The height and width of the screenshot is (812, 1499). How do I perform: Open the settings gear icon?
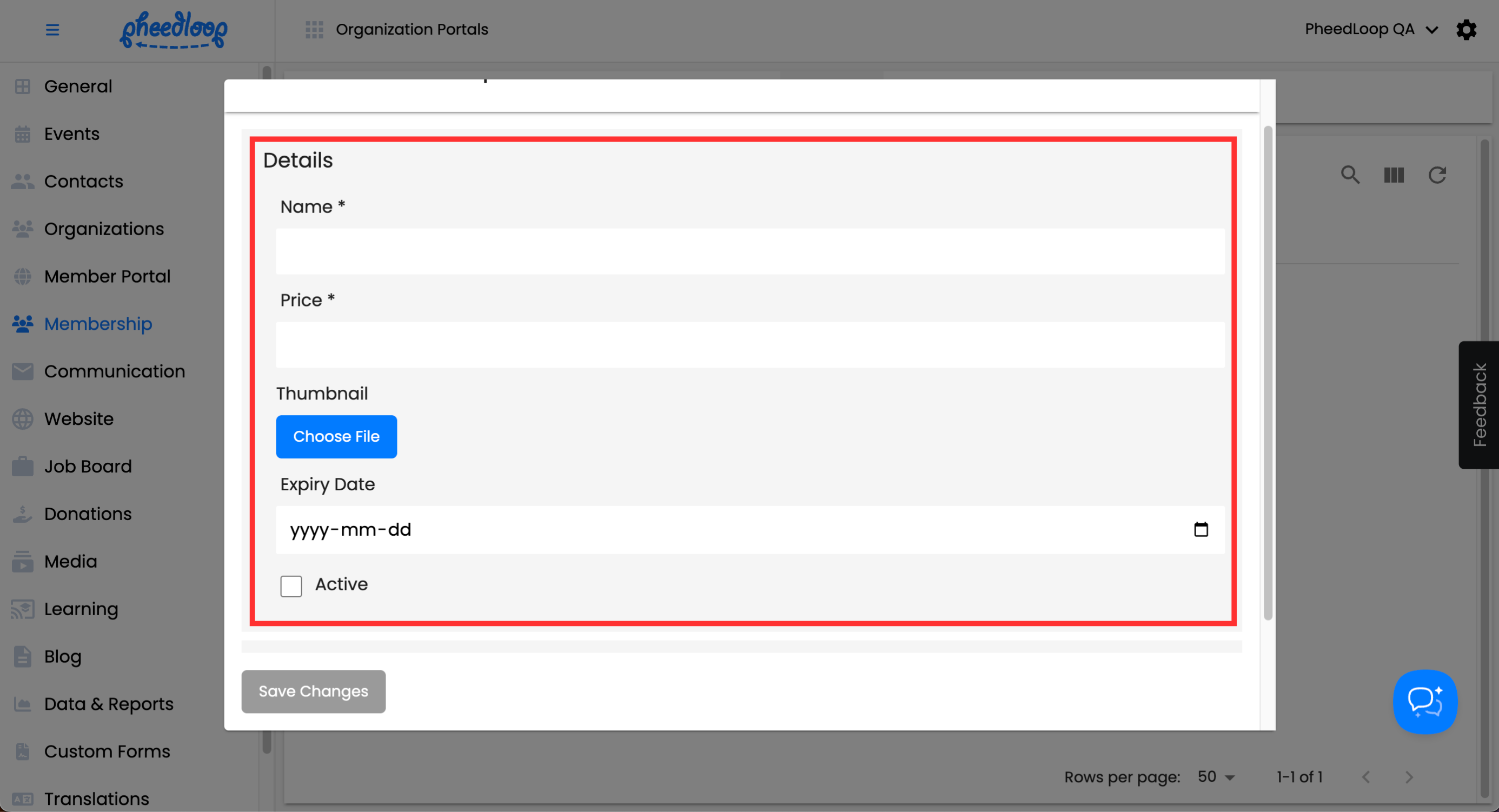click(x=1466, y=30)
